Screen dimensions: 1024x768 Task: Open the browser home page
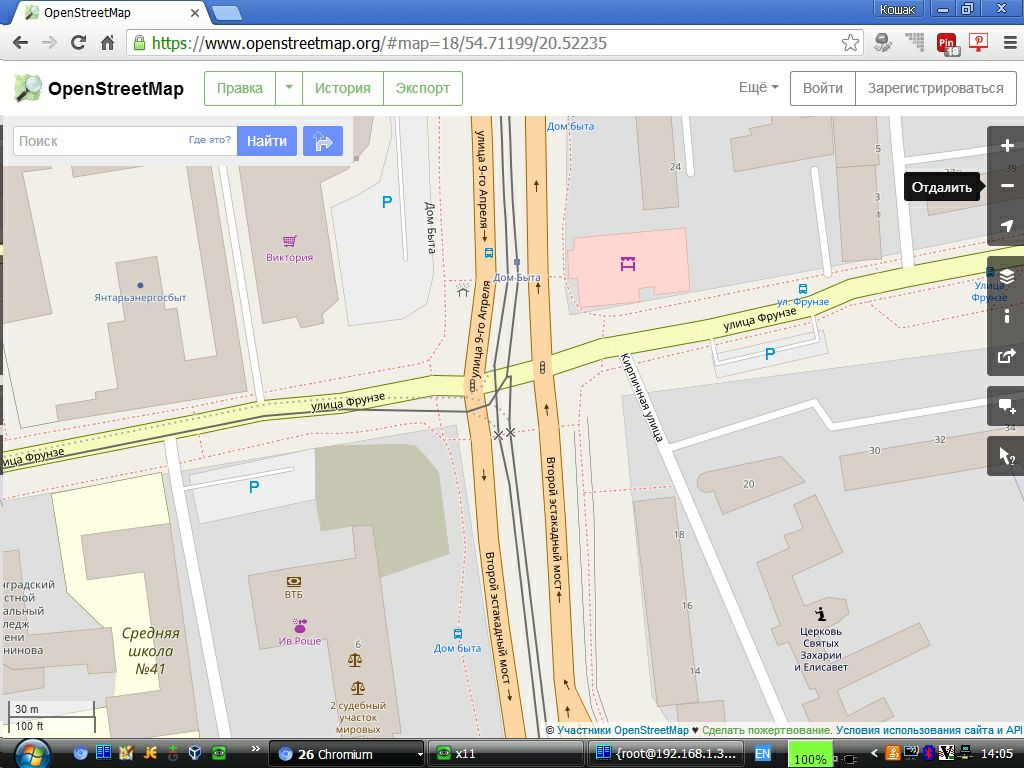point(108,43)
